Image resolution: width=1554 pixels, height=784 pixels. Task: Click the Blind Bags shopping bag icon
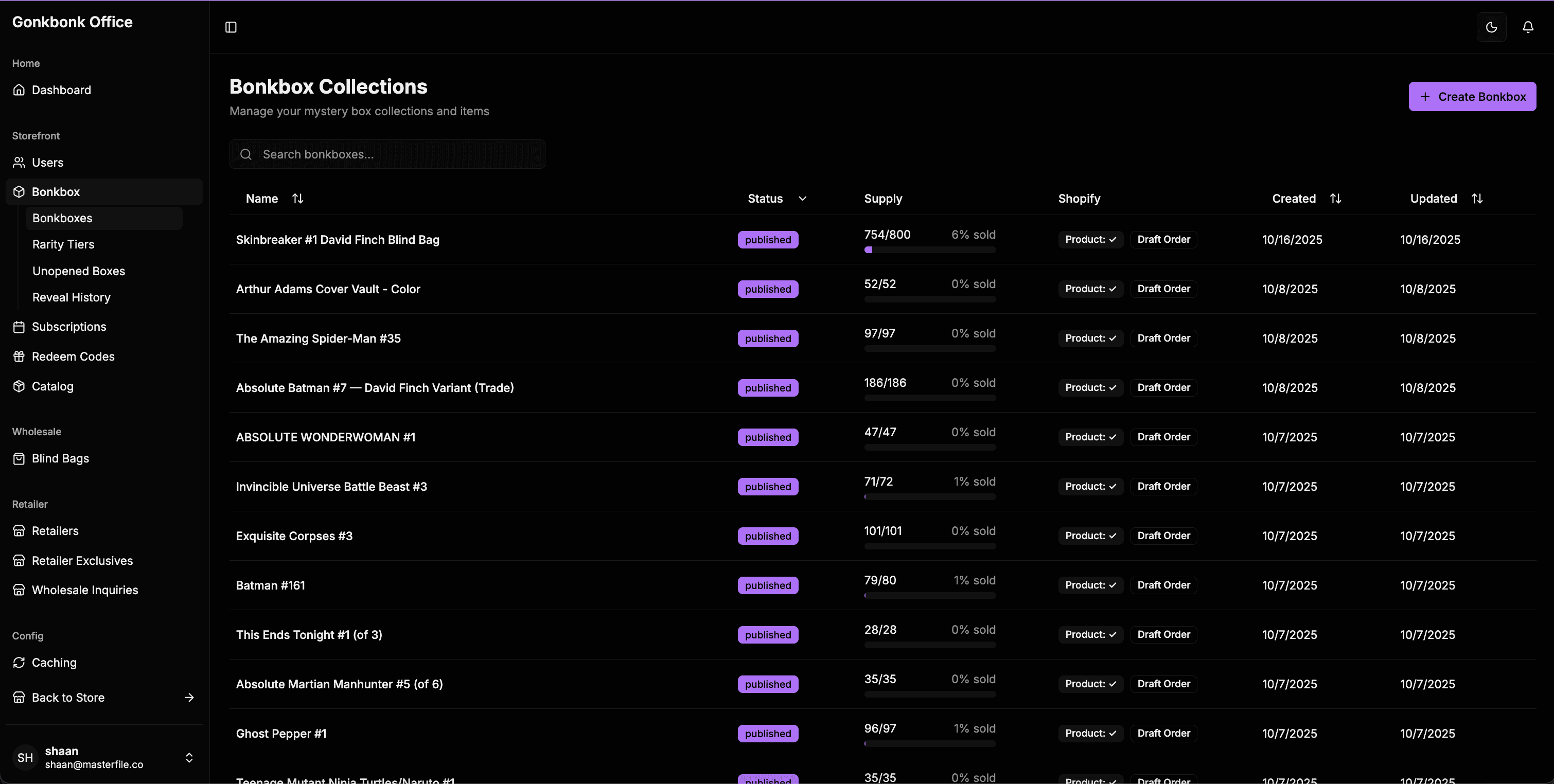click(20, 458)
